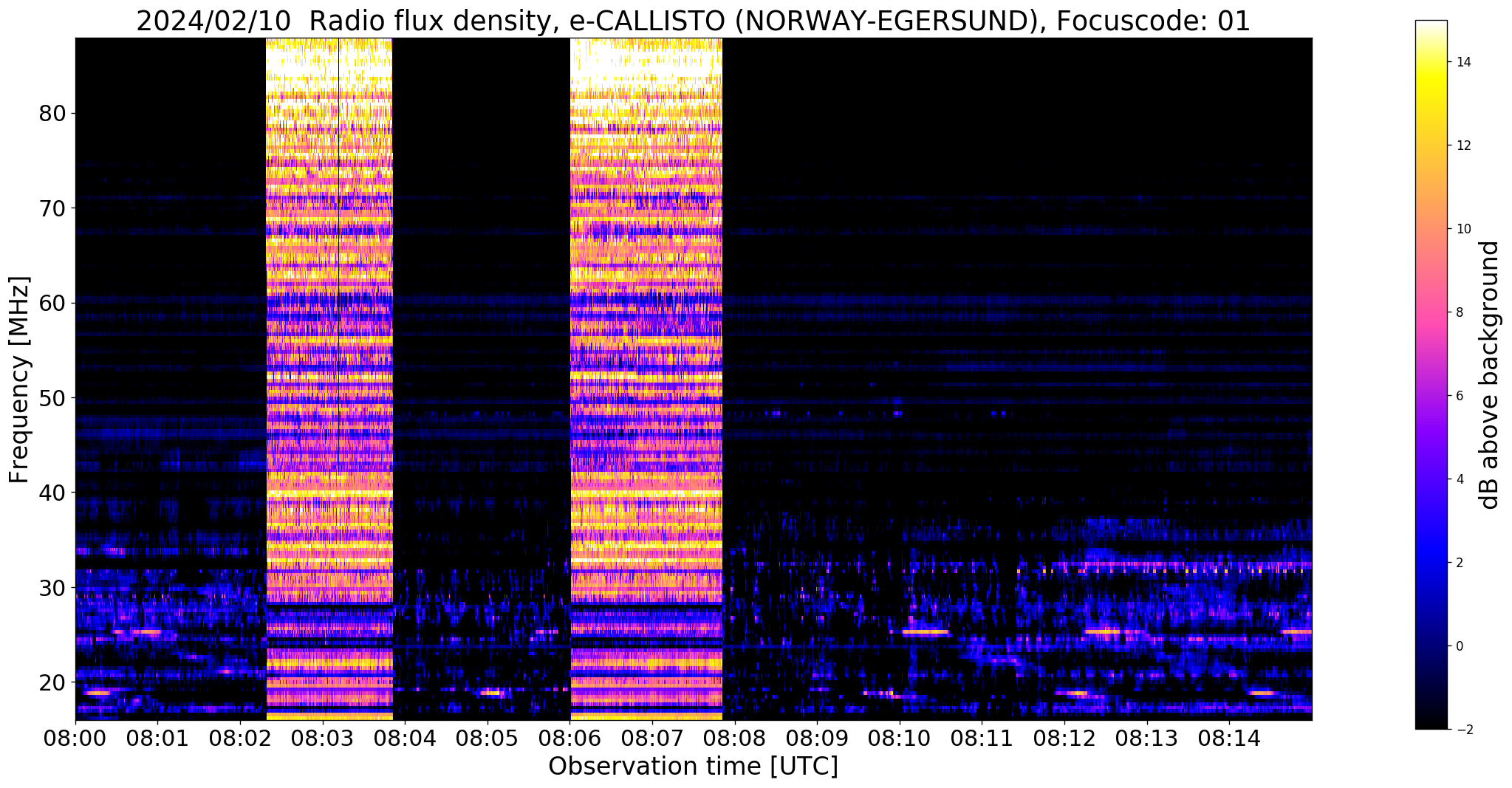Click the colorbar tick value 8
1512x788 pixels.
click(1459, 312)
